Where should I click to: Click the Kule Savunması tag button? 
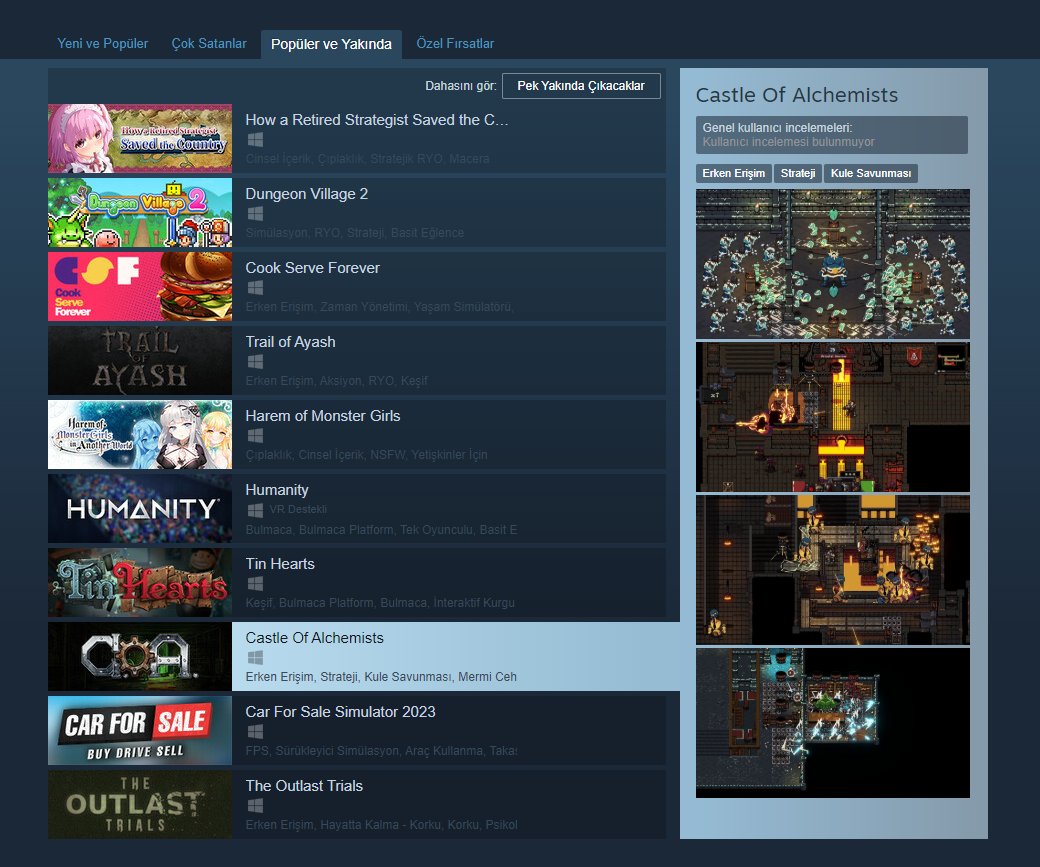(871, 173)
